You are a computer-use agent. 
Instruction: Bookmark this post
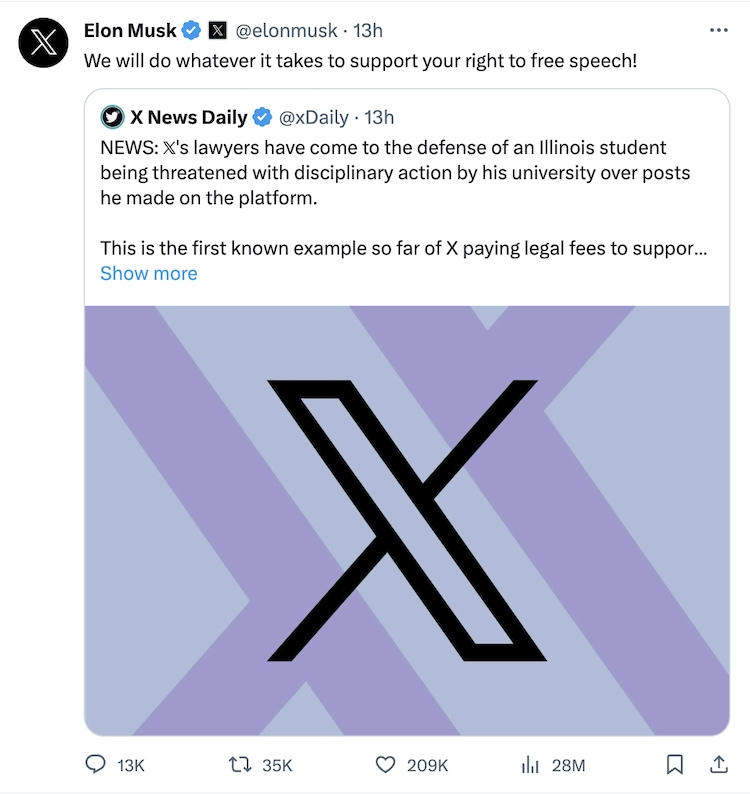[675, 765]
